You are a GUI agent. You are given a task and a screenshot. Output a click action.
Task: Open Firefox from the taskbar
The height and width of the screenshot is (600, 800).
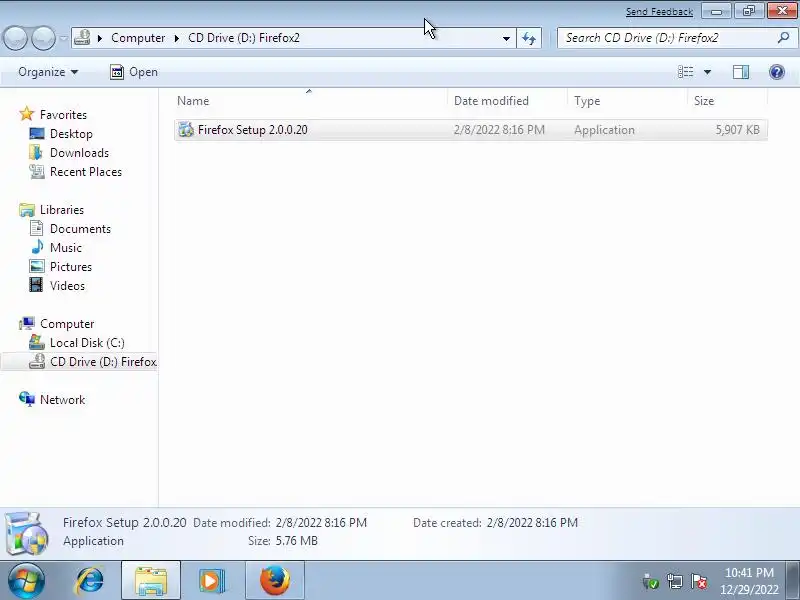(275, 581)
